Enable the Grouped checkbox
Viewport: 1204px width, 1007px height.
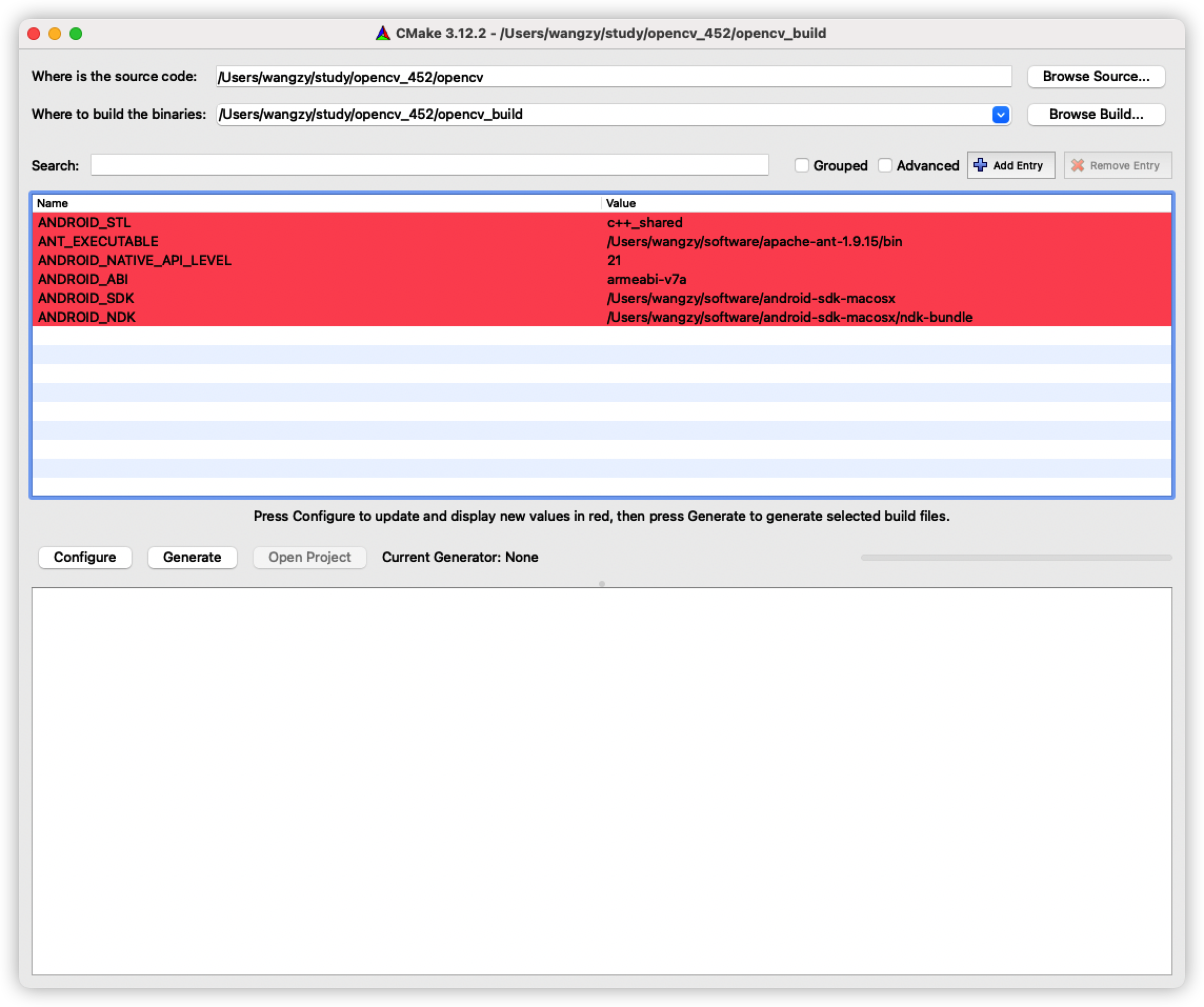(x=801, y=165)
